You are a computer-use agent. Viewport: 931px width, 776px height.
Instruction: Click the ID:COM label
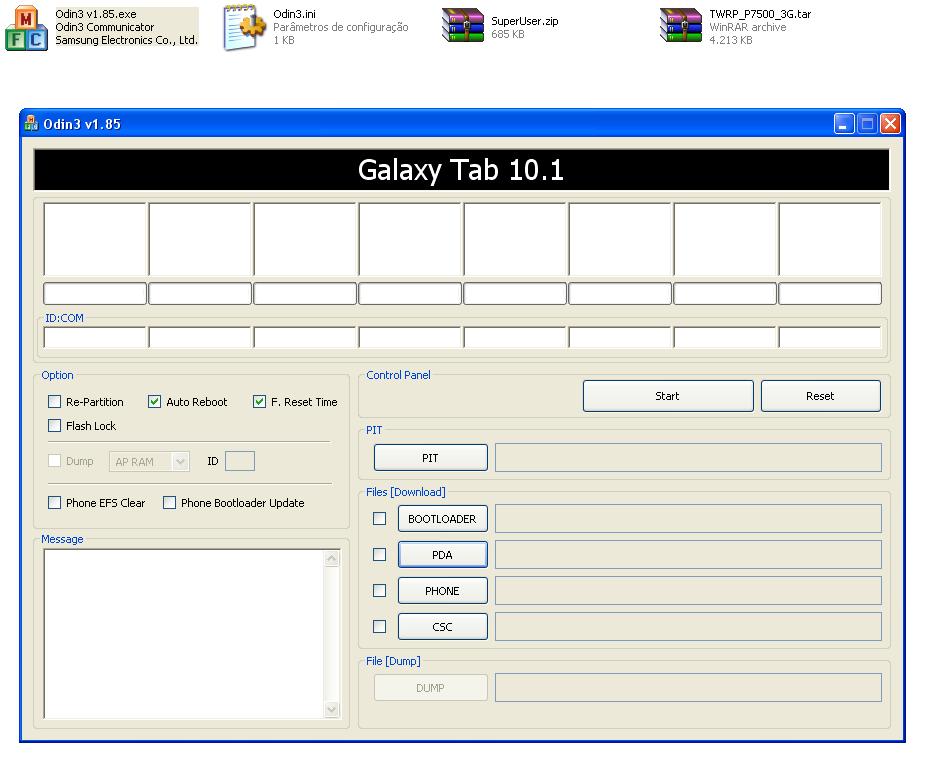coord(65,318)
